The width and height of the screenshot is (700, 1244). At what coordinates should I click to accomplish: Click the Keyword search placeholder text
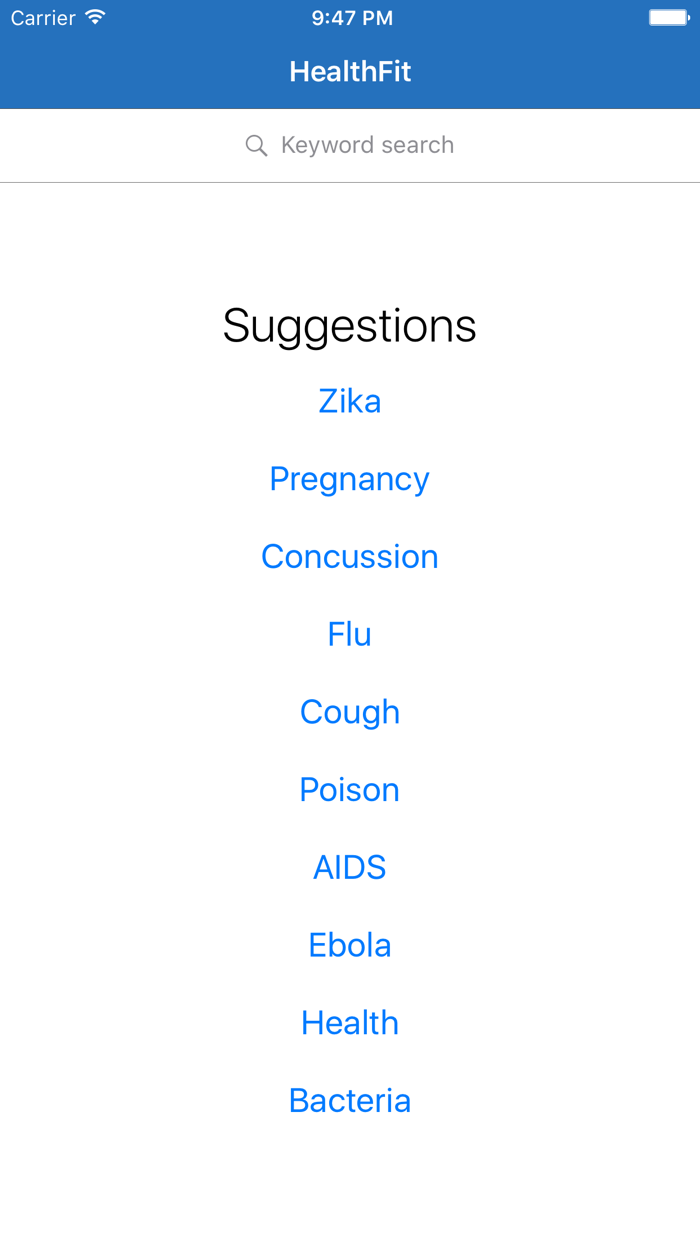(x=367, y=146)
